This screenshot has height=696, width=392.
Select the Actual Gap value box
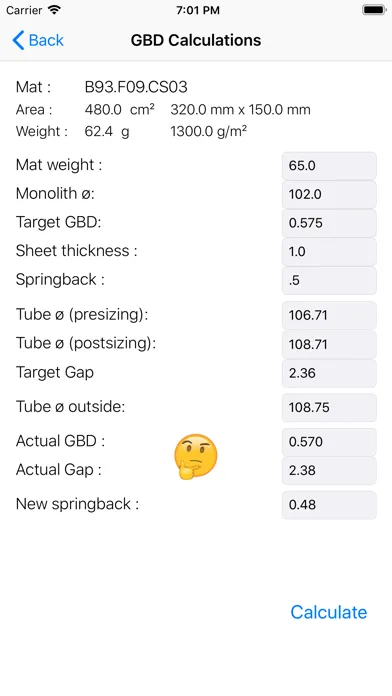pyautogui.click(x=329, y=470)
